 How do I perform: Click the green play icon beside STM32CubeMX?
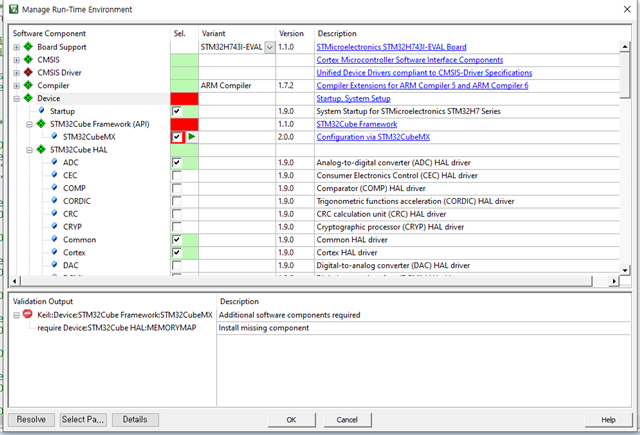coord(190,136)
